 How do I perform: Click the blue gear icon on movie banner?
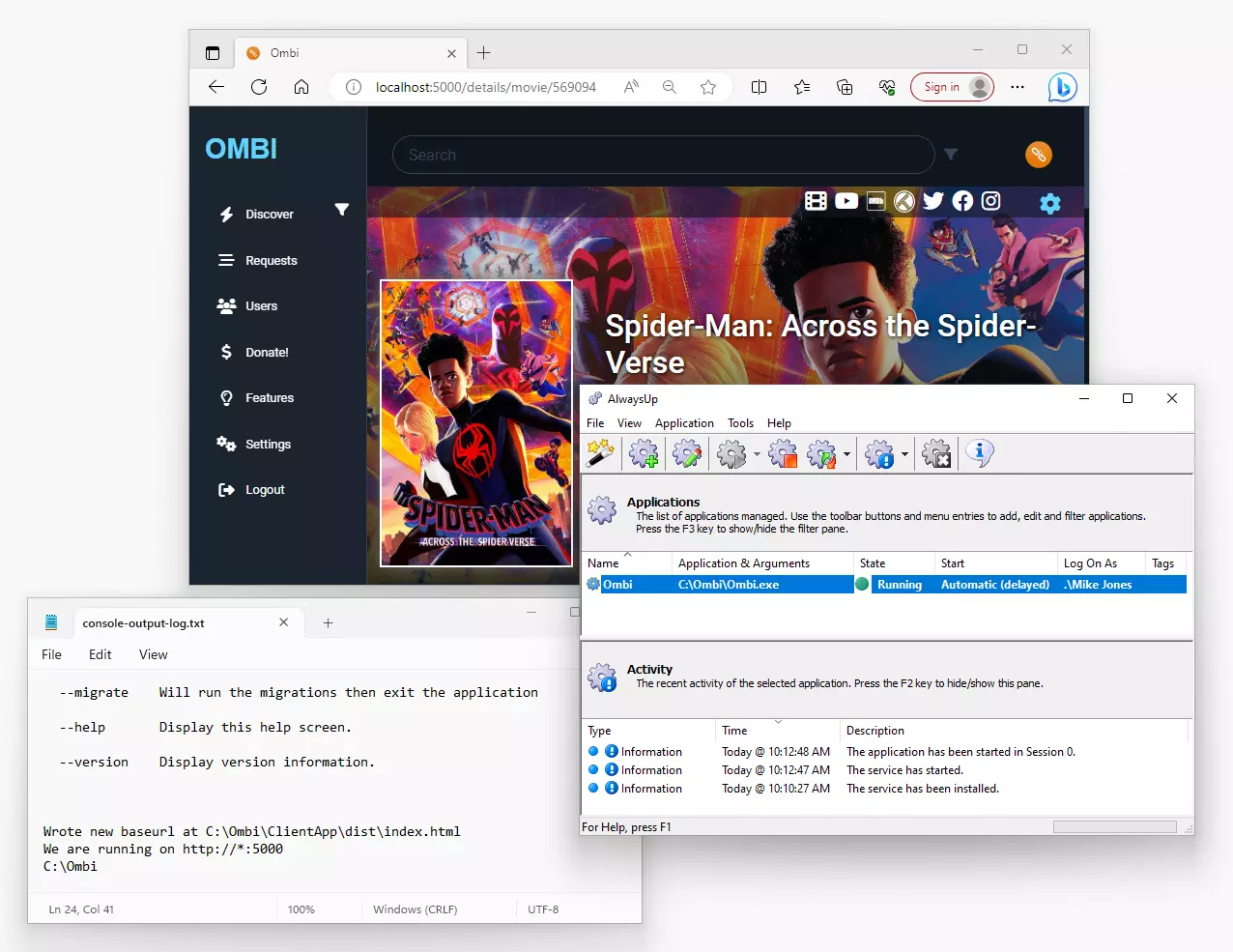tap(1050, 203)
